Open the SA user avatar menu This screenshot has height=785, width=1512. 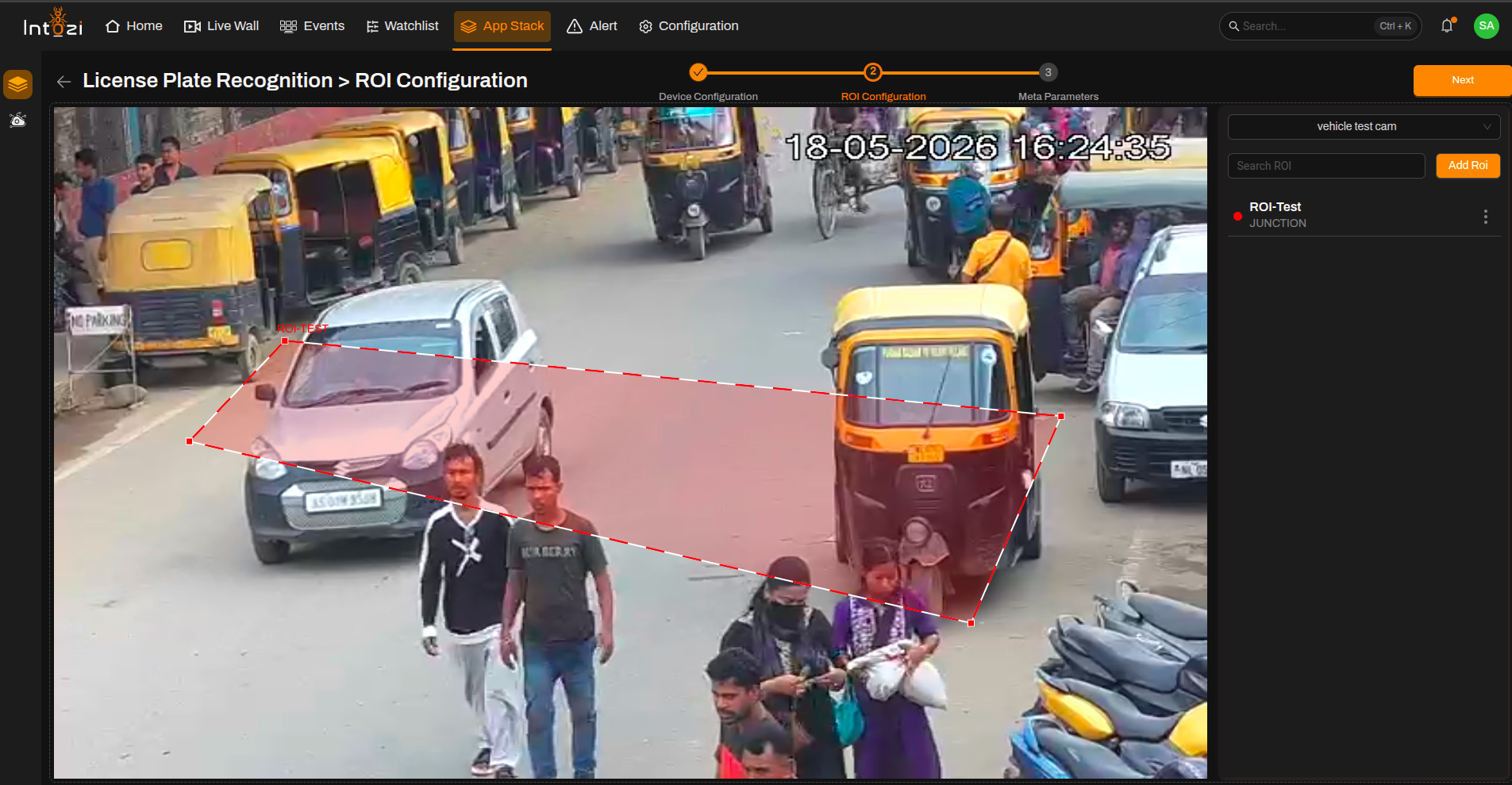coord(1486,25)
